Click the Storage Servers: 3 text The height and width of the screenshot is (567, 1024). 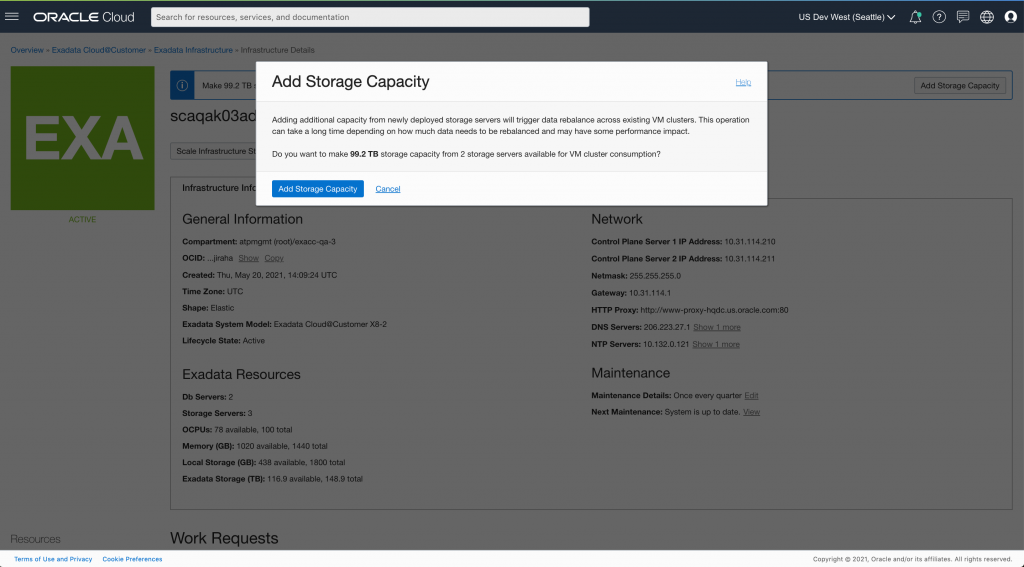[x=217, y=413]
